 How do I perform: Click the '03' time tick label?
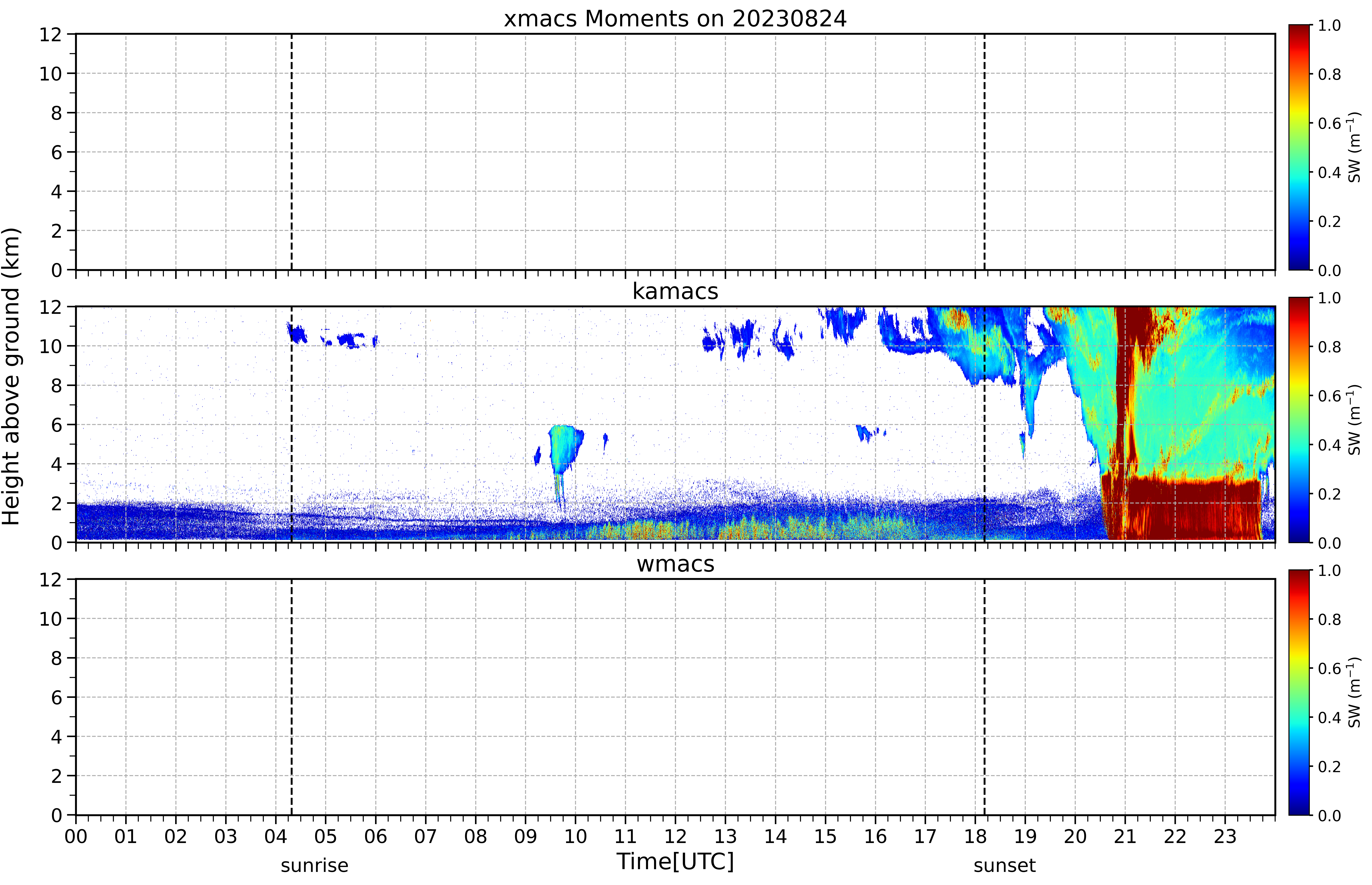226,837
